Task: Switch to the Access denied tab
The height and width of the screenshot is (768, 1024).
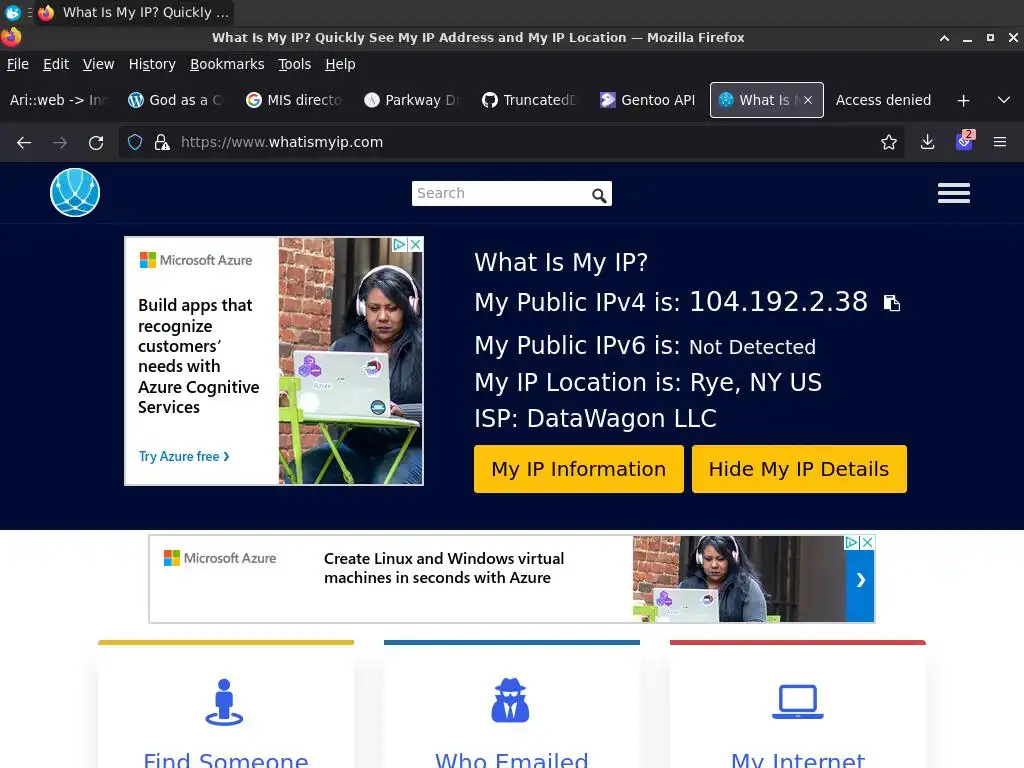Action: pos(883,100)
